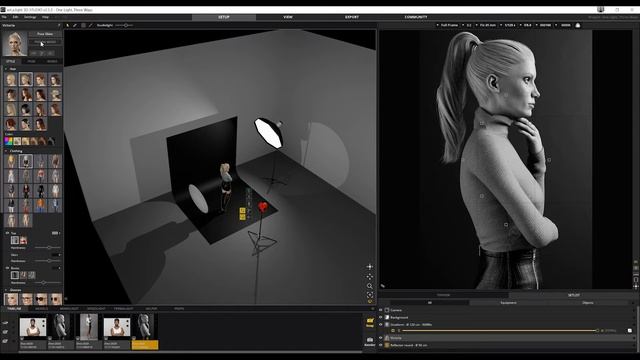Select the no-glasses face thumbnail
640x360 pixels.
(11, 299)
